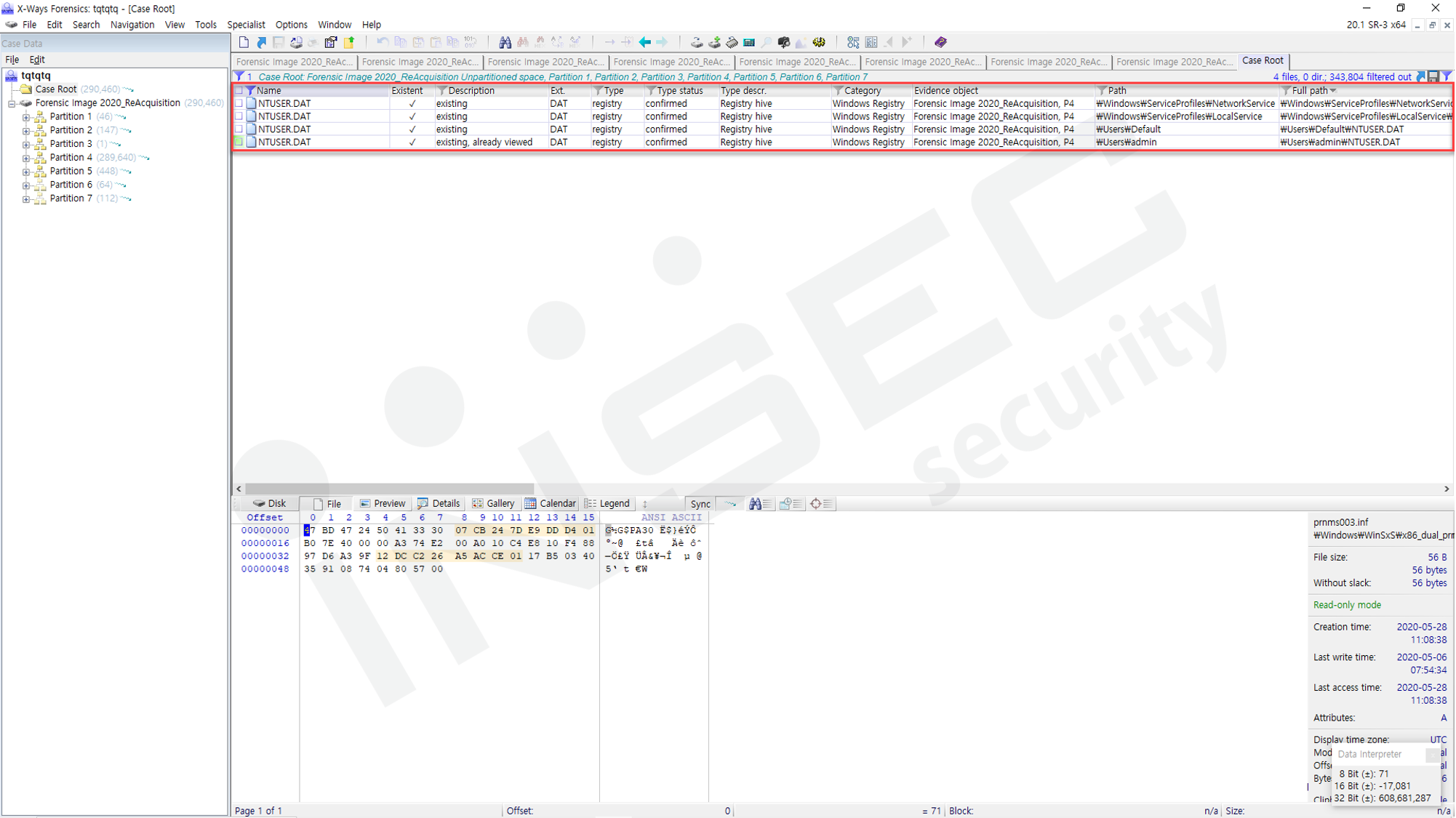The width and height of the screenshot is (1456, 818).
Task: Click the blue back arrow toolbar icon
Action: pyautogui.click(x=644, y=42)
